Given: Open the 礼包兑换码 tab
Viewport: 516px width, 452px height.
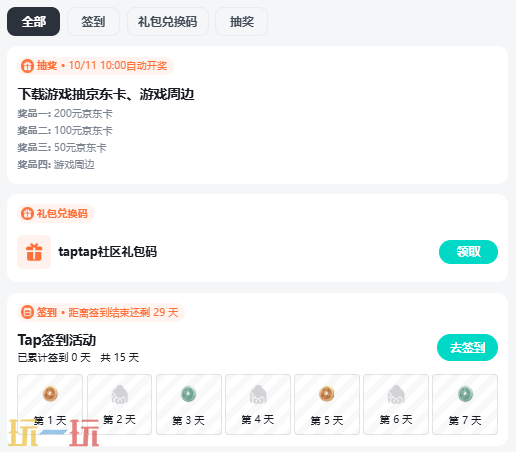Looking at the screenshot, I should pos(168,22).
